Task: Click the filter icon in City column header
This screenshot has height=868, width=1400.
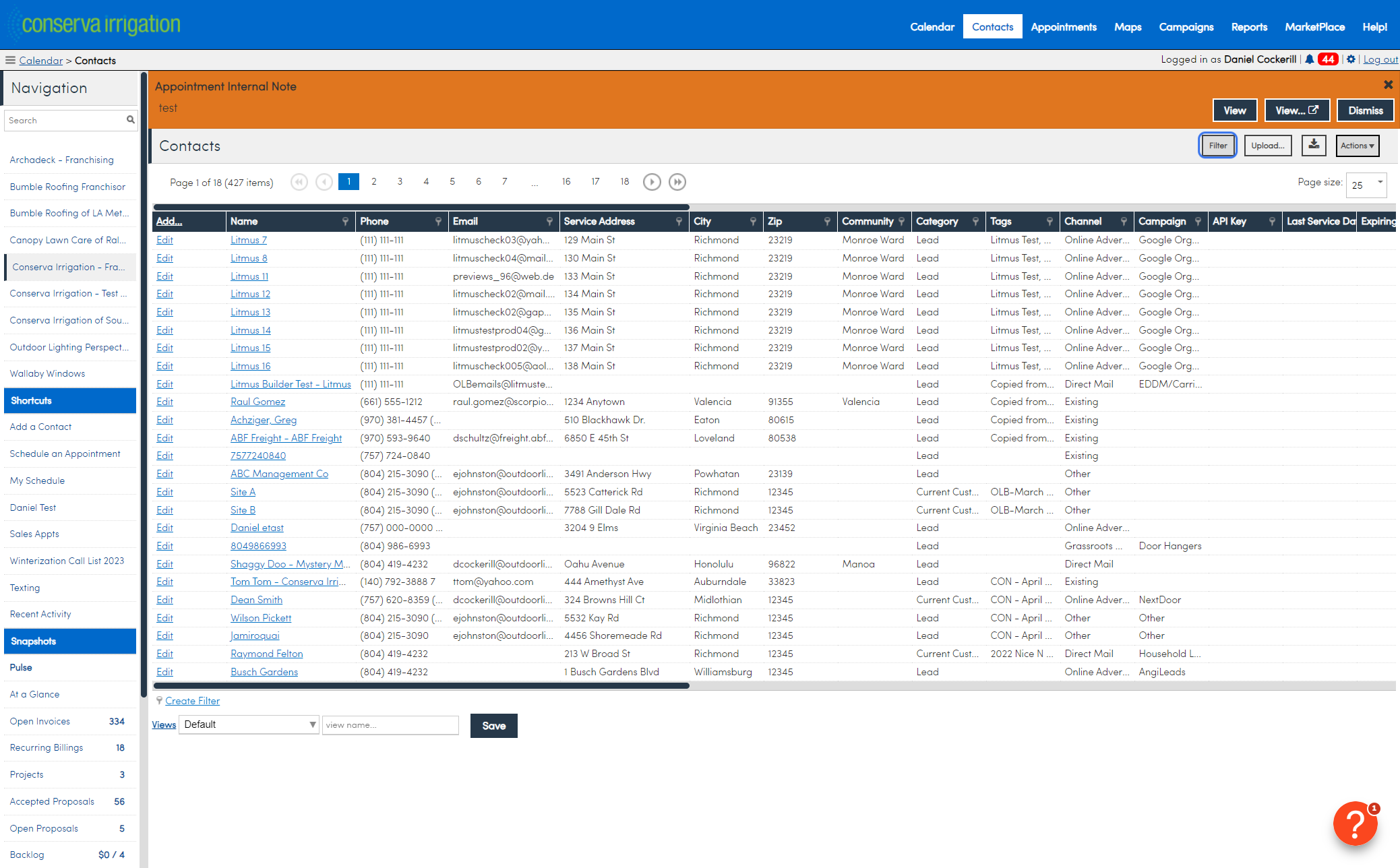Action: pyautogui.click(x=753, y=221)
